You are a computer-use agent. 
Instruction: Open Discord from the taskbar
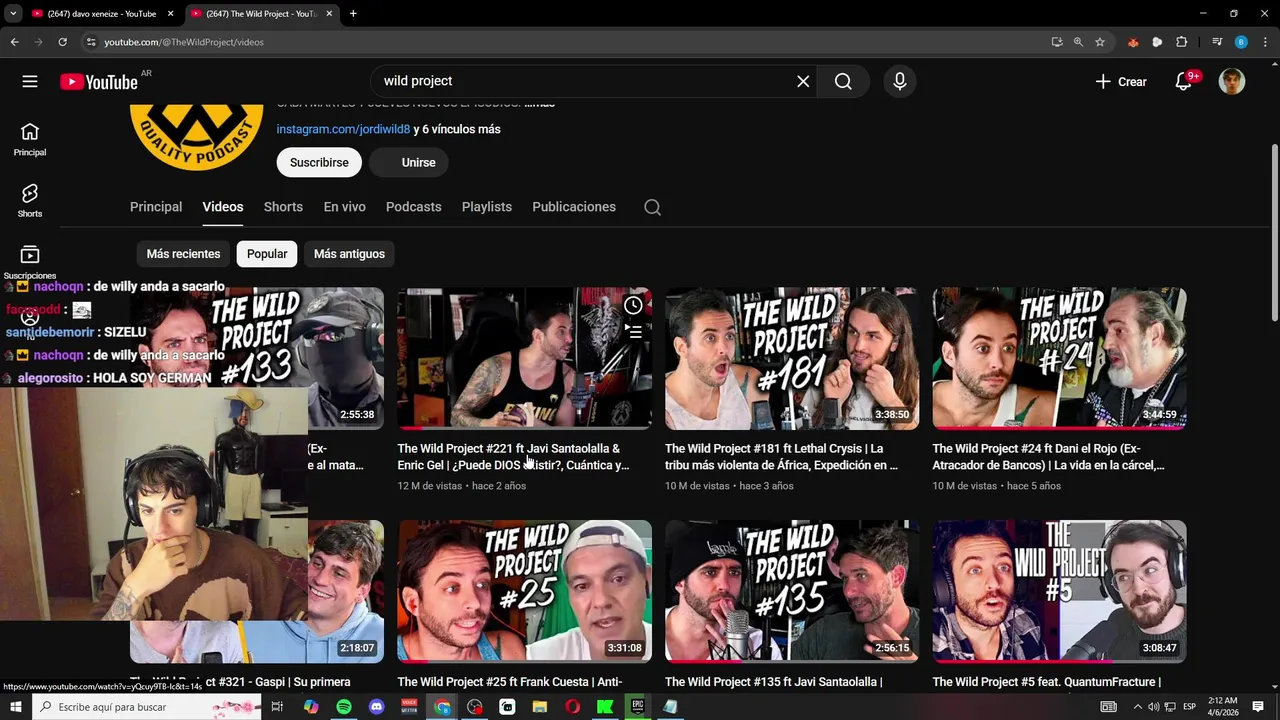(376, 707)
